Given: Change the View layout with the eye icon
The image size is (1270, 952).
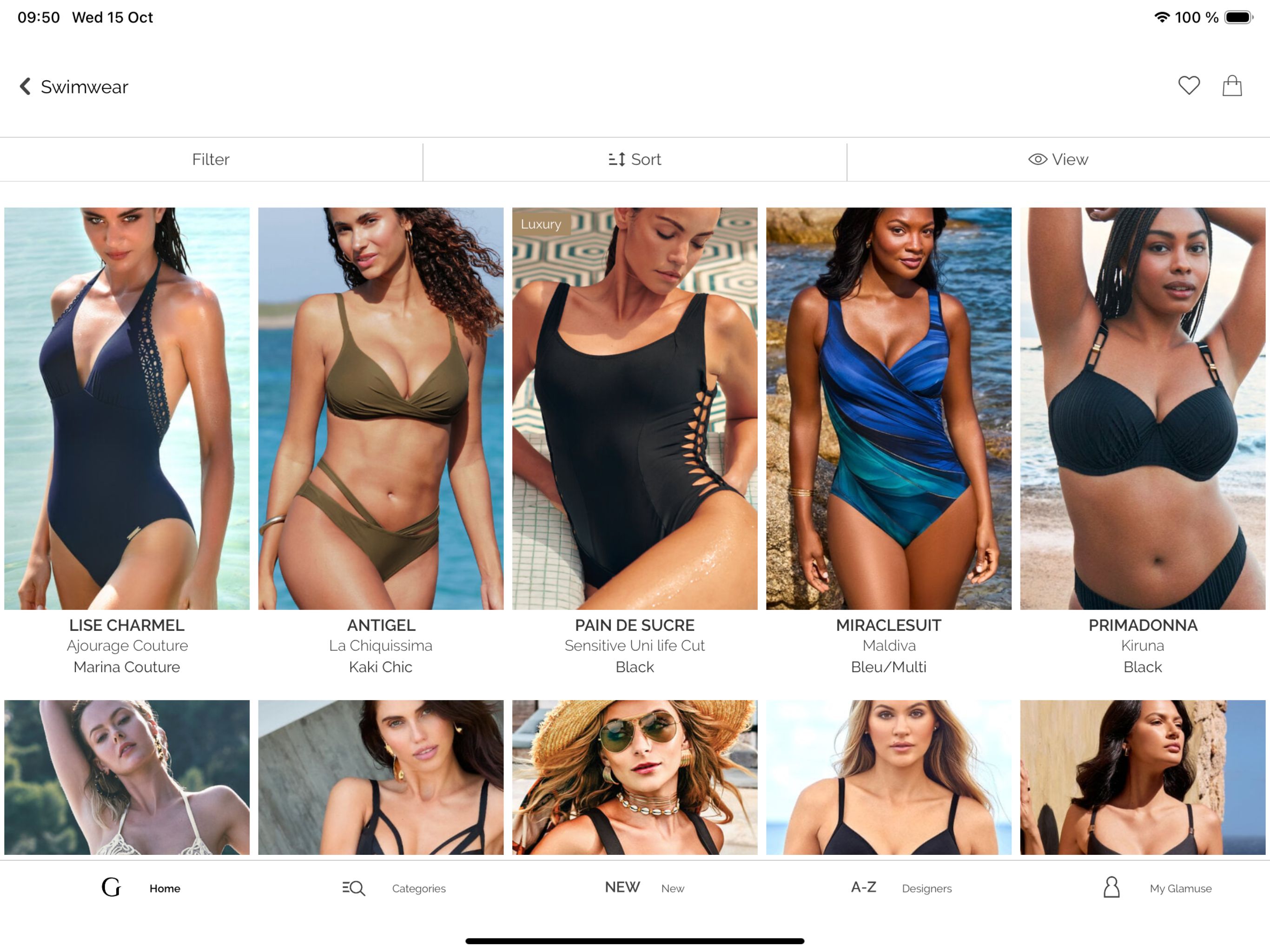Looking at the screenshot, I should [x=1058, y=159].
